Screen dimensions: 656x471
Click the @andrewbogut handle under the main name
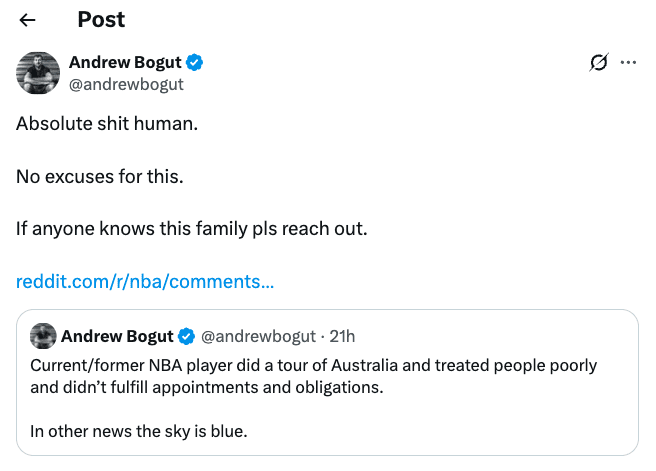click(126, 84)
